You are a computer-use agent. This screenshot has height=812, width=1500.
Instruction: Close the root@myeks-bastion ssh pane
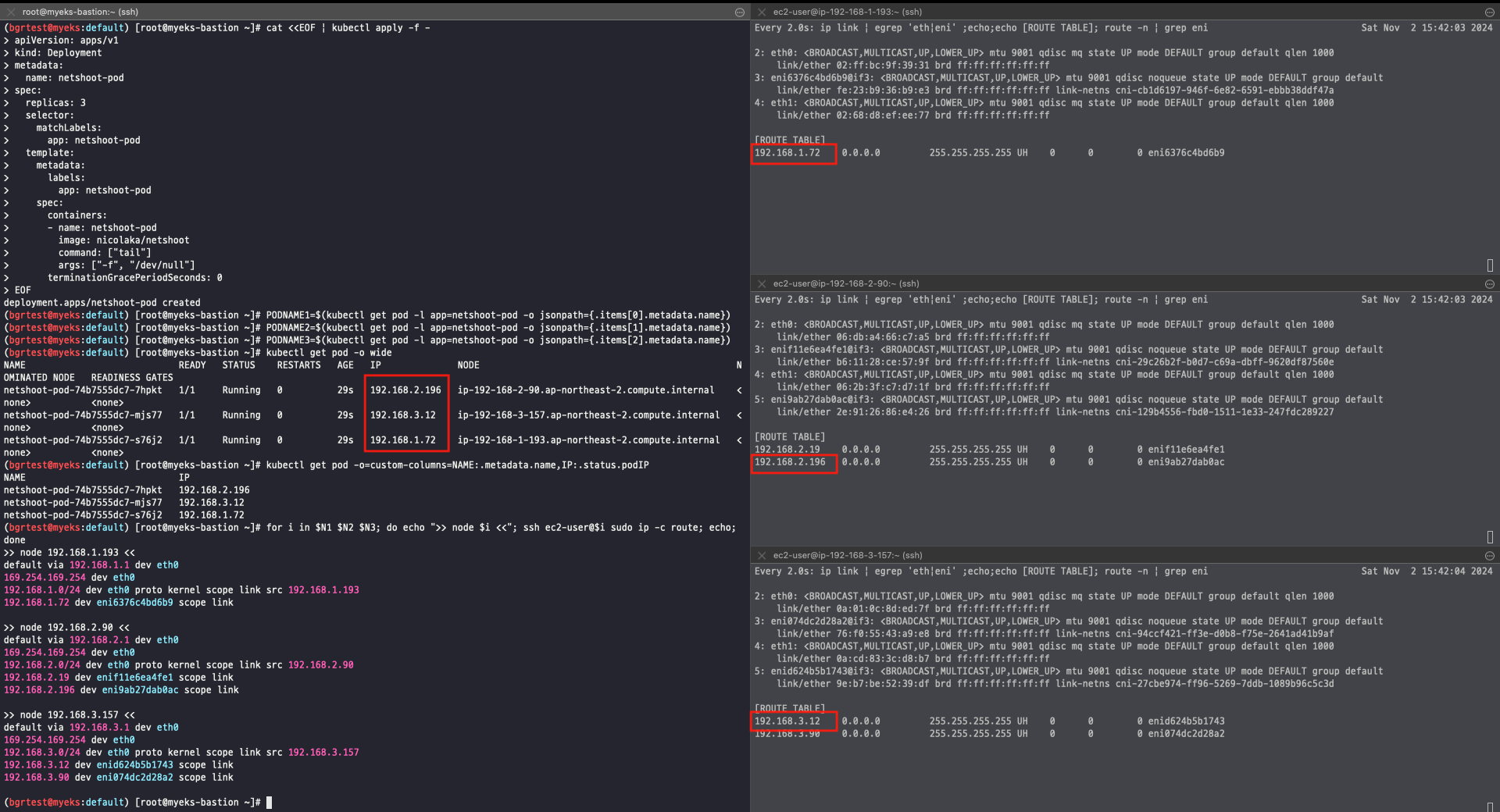[11, 12]
